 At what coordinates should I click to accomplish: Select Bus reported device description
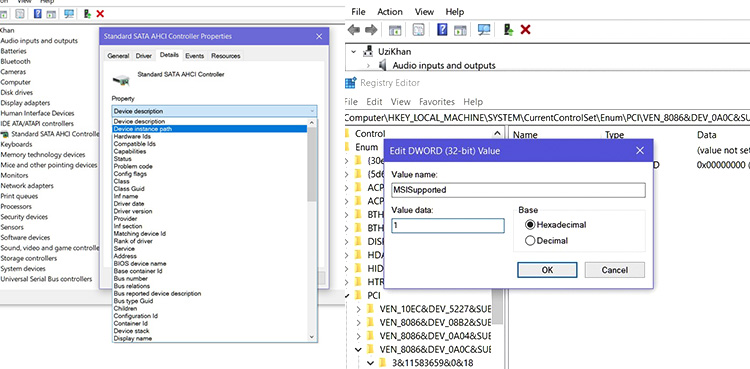click(x=157, y=293)
